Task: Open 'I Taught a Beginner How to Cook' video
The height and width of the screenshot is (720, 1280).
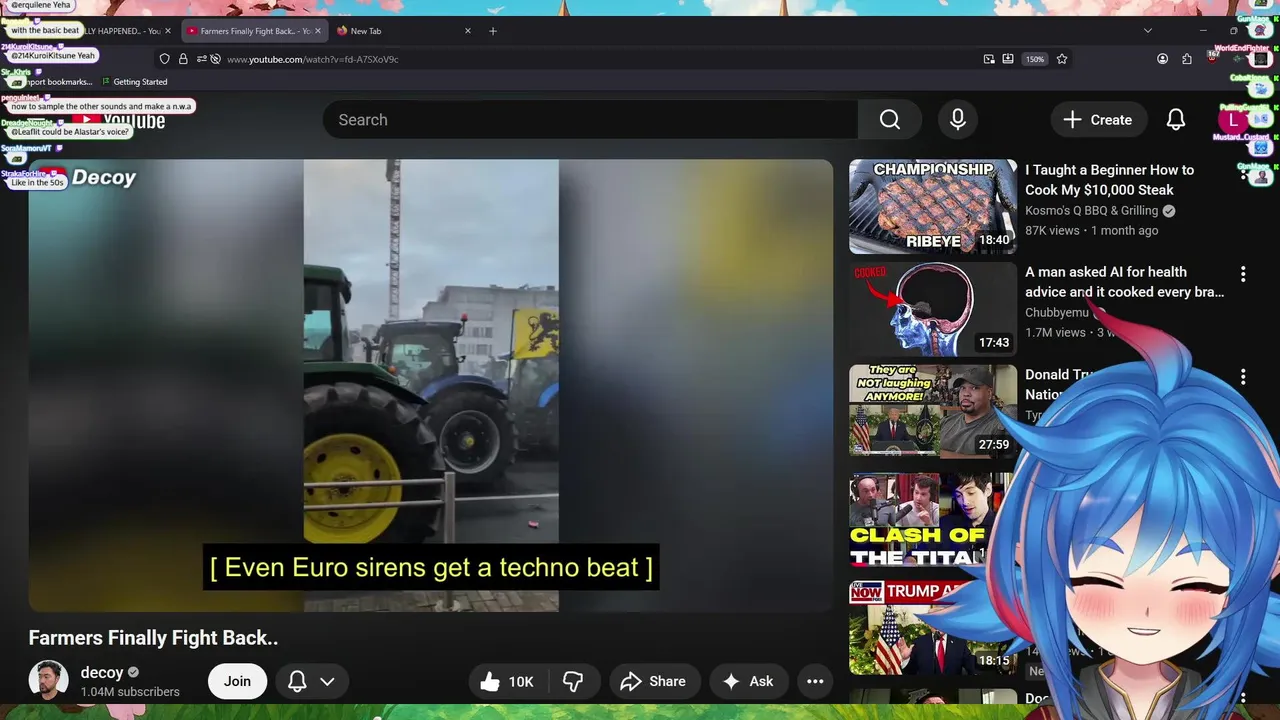Action: pos(1109,180)
